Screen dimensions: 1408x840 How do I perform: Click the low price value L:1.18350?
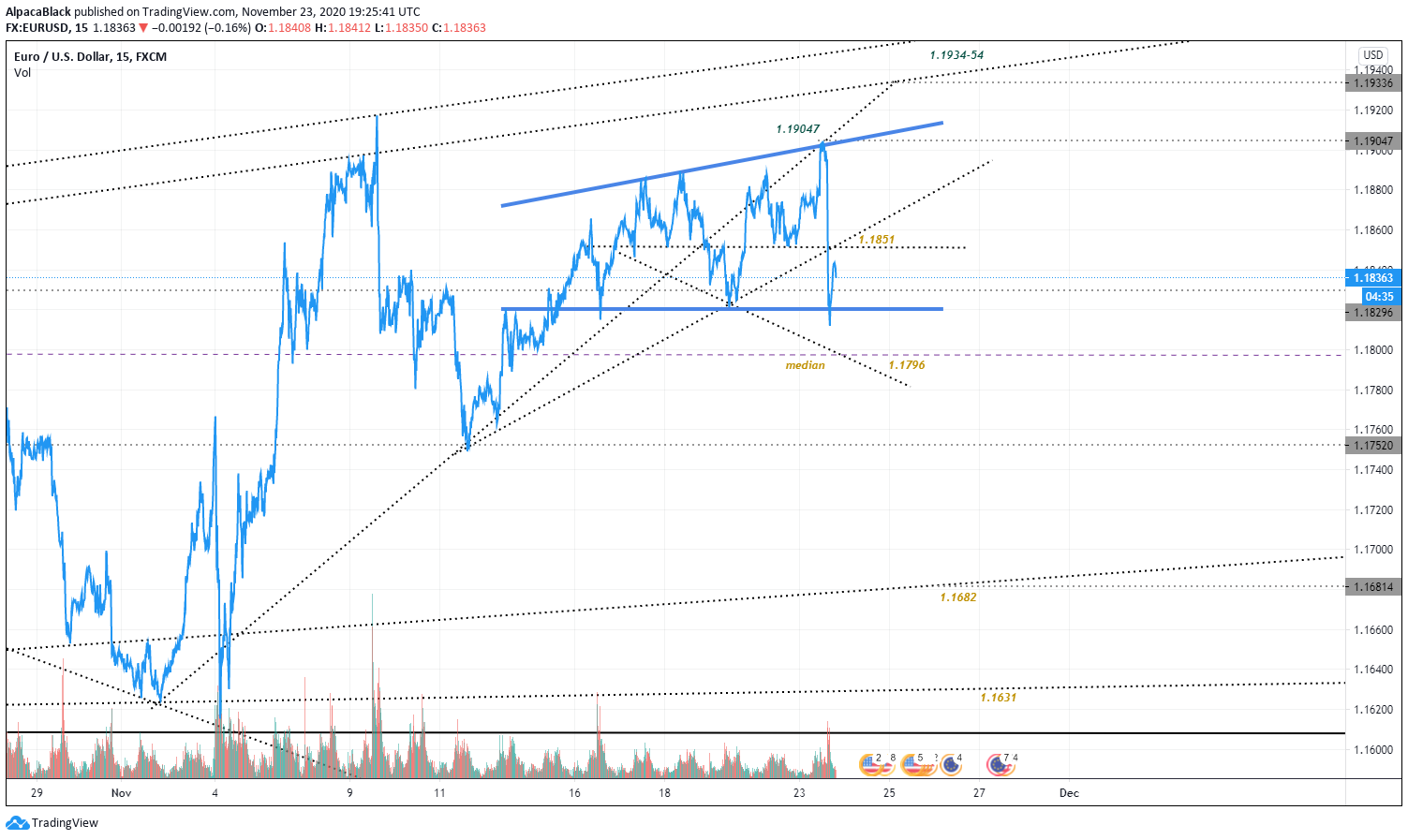coord(401,28)
